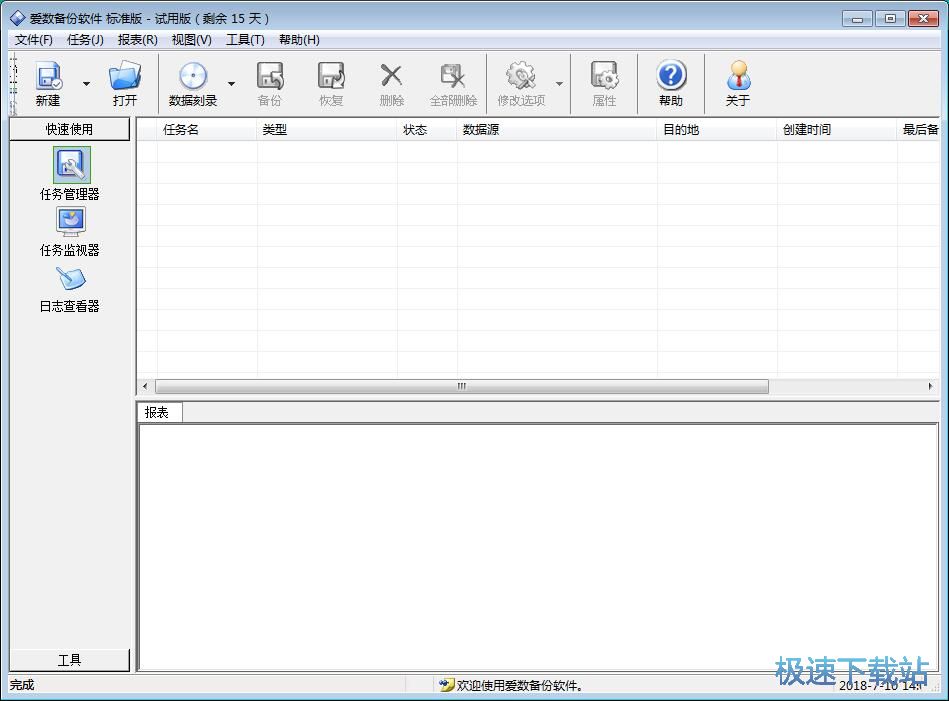Click the right scroll arrow of task list
The width and height of the screenshot is (949, 701).
931,386
